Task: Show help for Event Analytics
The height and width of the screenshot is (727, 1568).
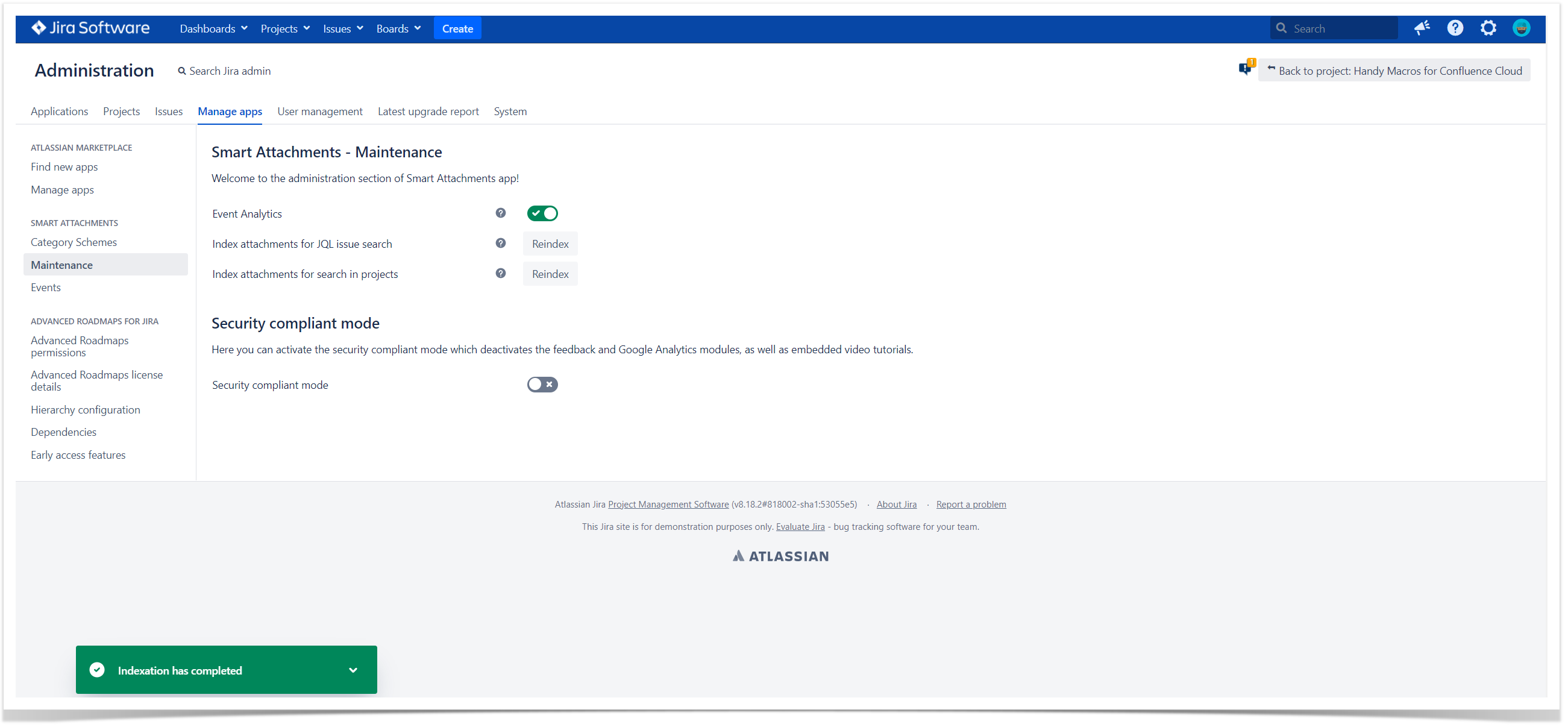Action: point(500,213)
